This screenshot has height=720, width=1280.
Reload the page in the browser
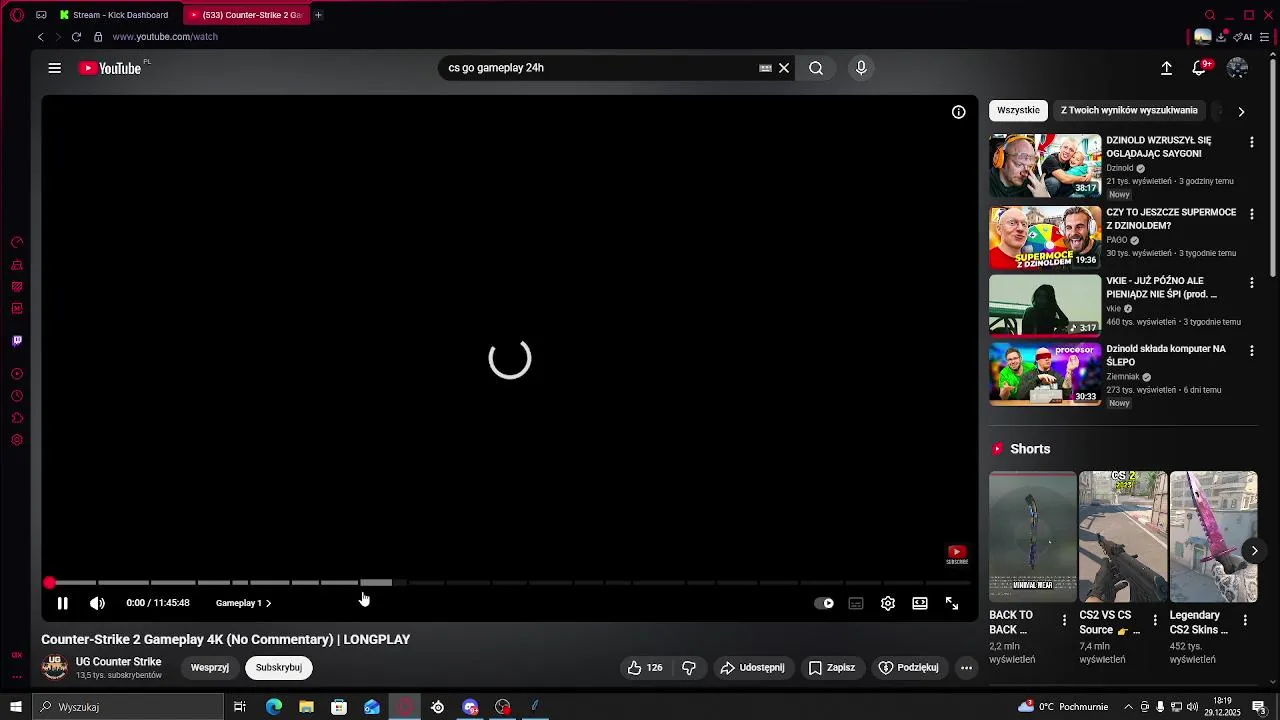[76, 37]
